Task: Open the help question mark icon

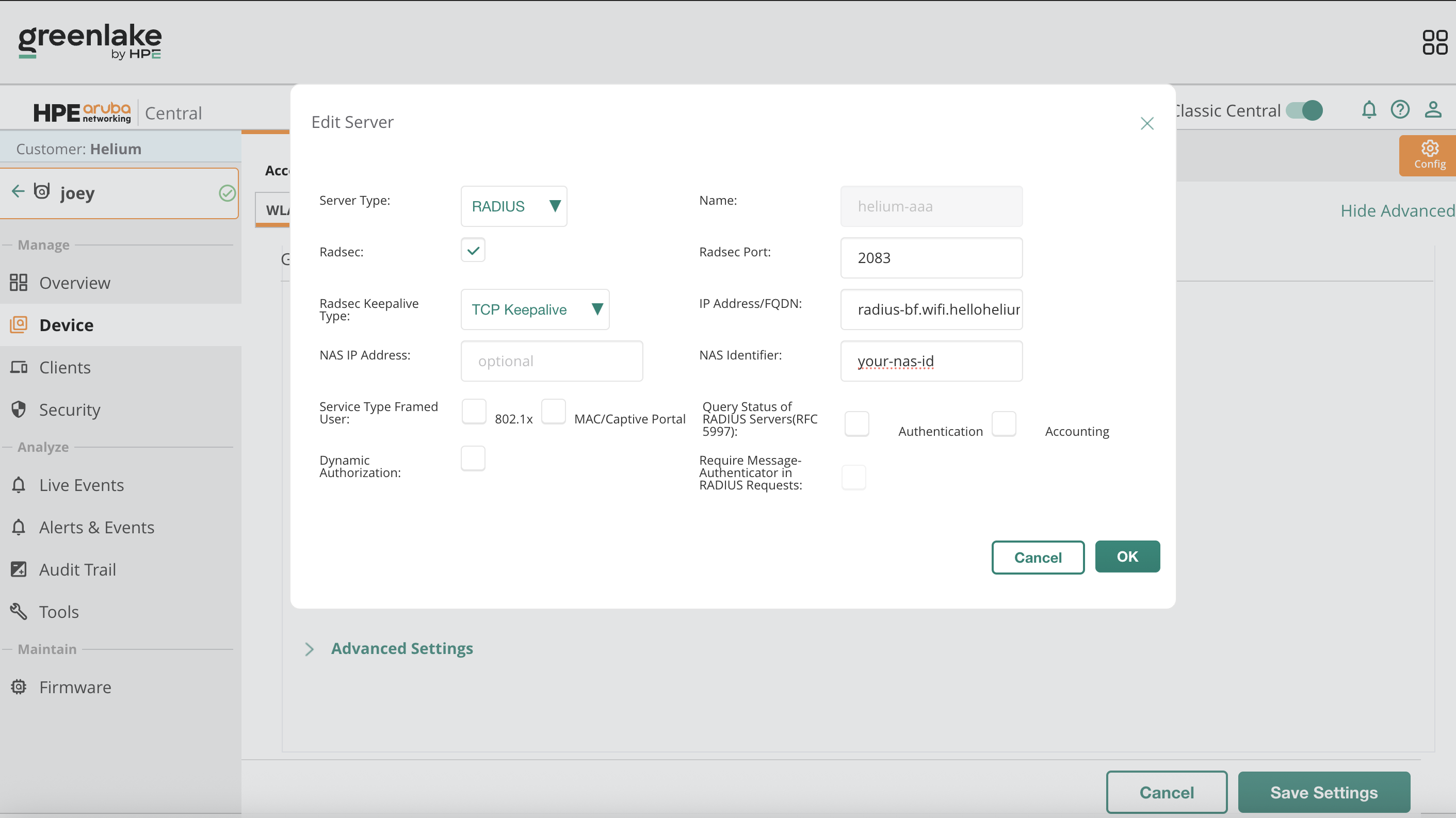Action: 1399,109
